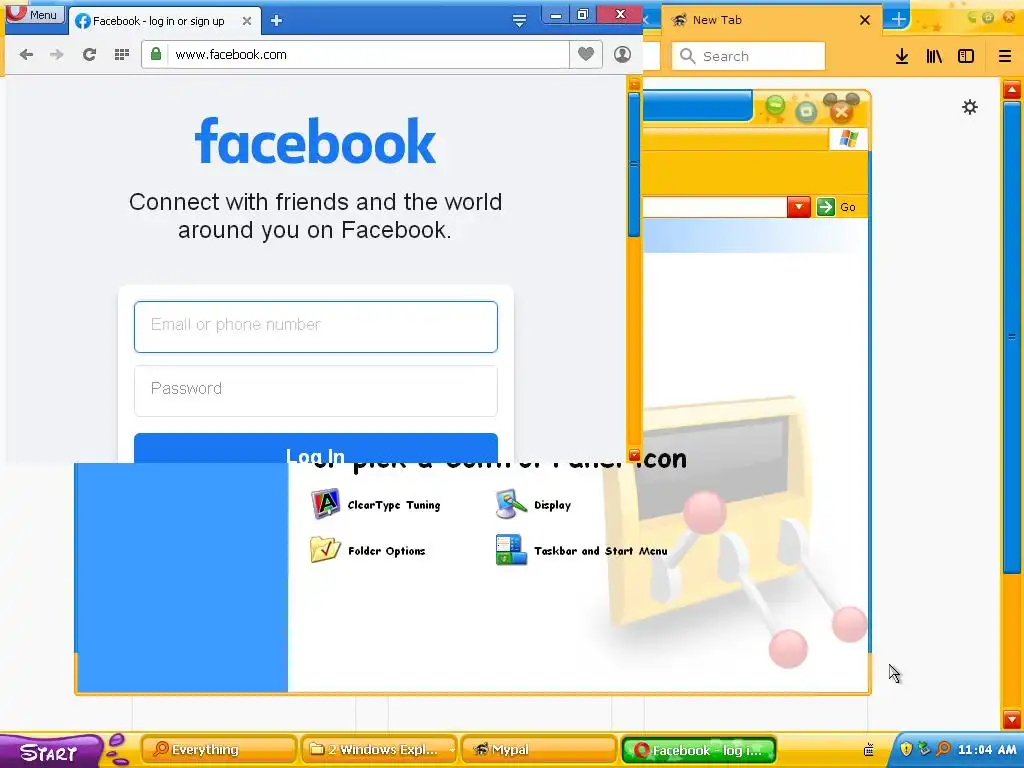Click the facebook logo
Screen dimensions: 1024x768
click(315, 141)
